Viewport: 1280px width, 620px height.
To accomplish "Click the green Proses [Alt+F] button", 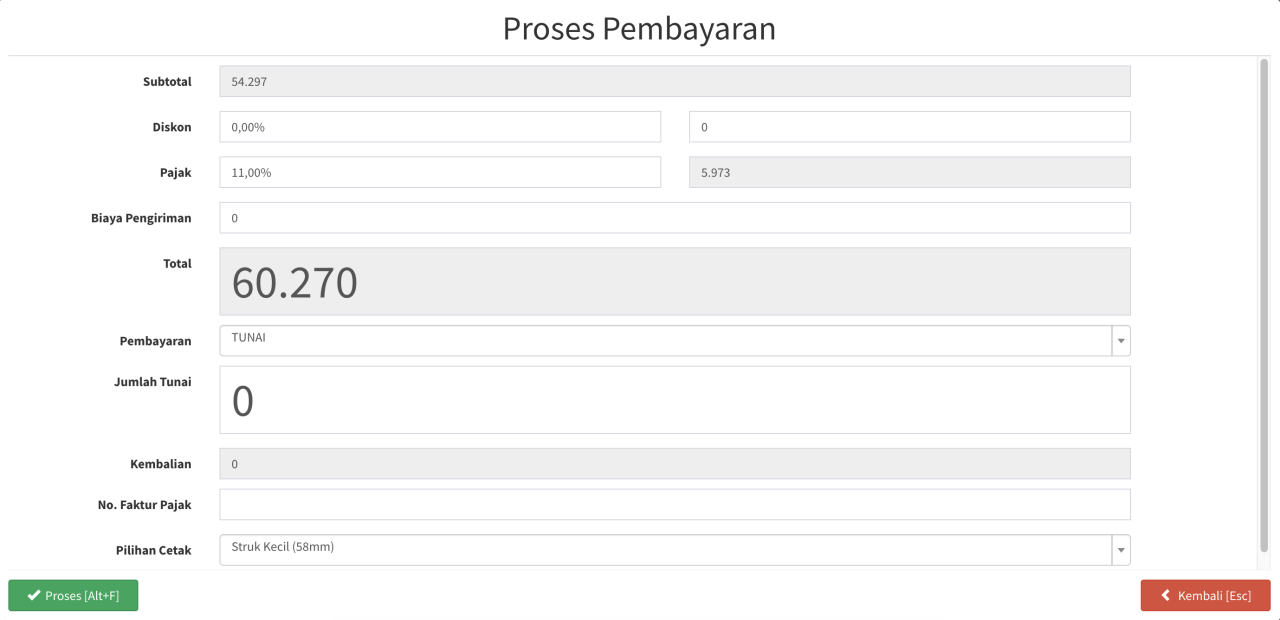I will pyautogui.click(x=73, y=595).
